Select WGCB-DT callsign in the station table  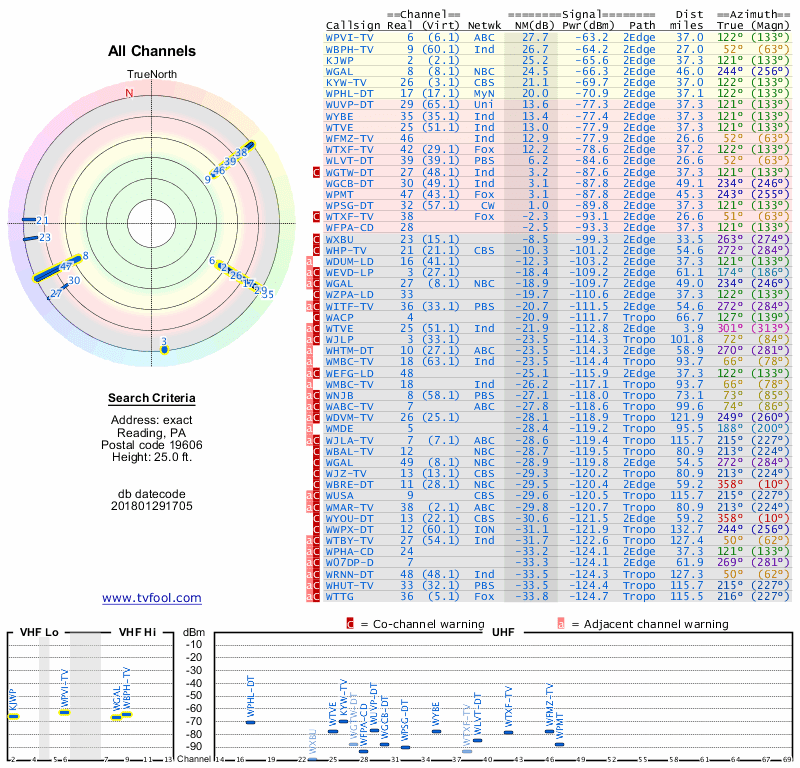click(x=349, y=184)
